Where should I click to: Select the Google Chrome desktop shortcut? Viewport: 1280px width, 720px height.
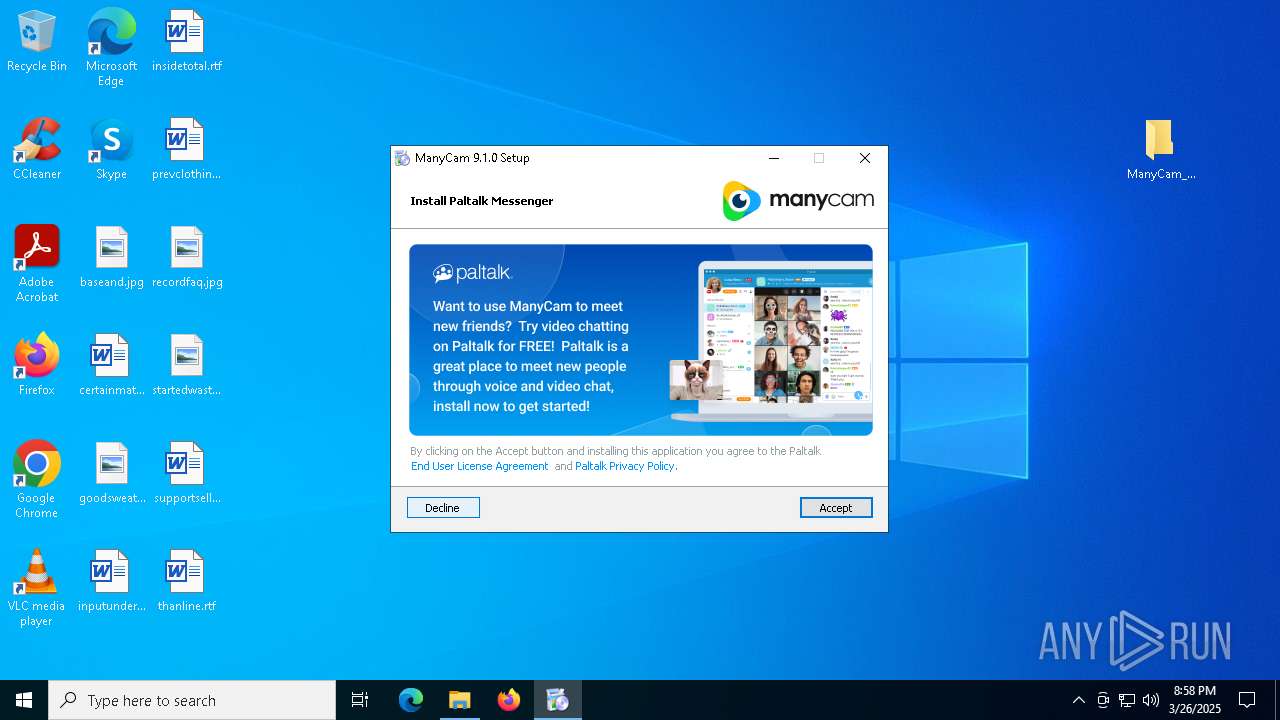[37, 481]
